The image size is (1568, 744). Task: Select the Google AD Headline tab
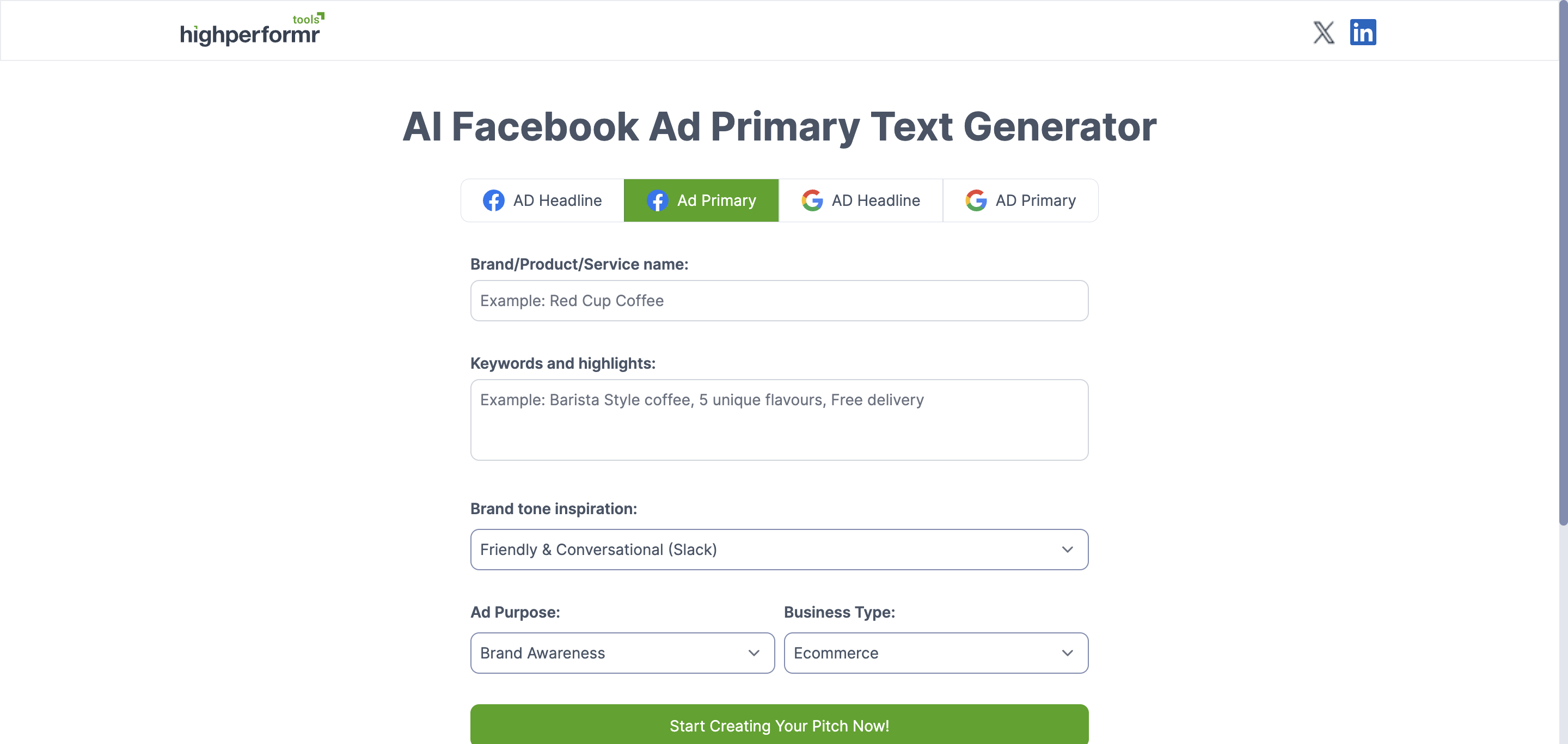pos(860,200)
